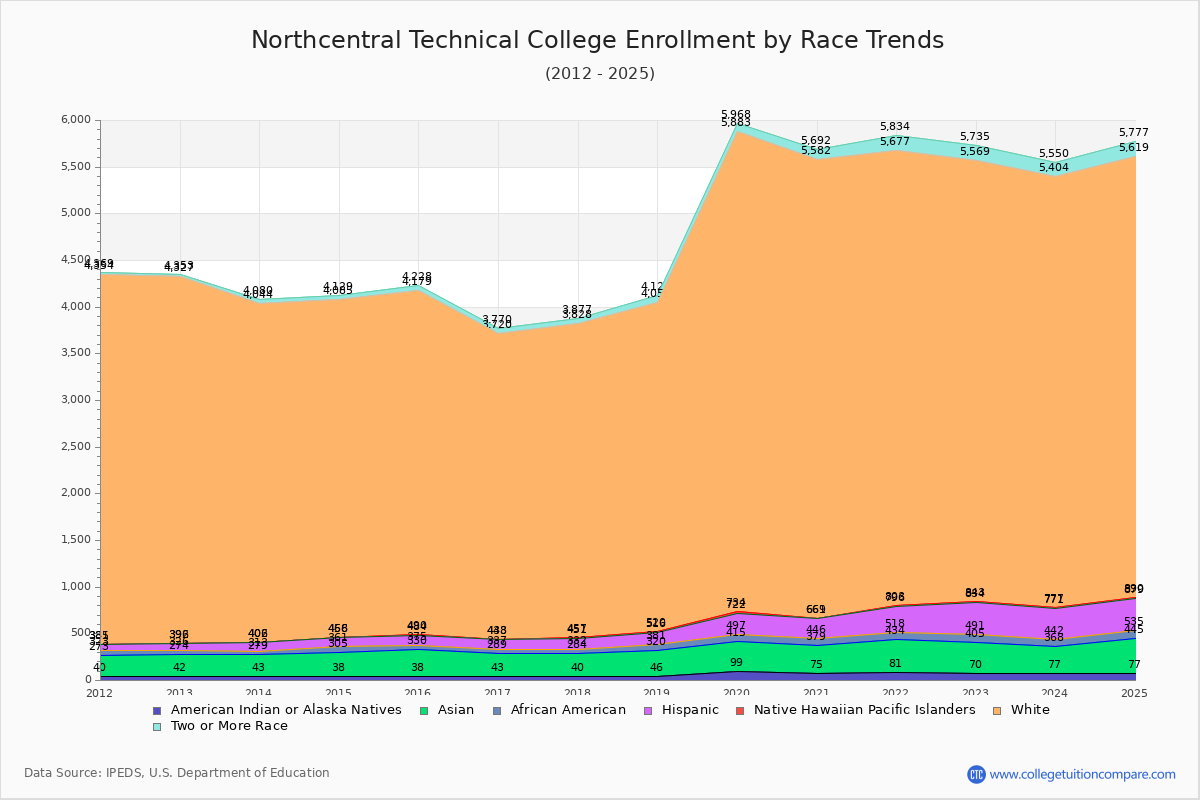1200x800 pixels.
Task: Click the 5,692 data label for 2021
Action: (x=816, y=141)
